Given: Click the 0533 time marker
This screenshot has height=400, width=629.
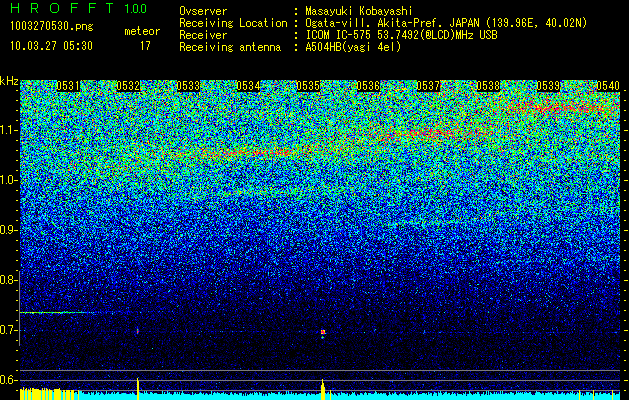Looking at the screenshot, I should (188, 86).
